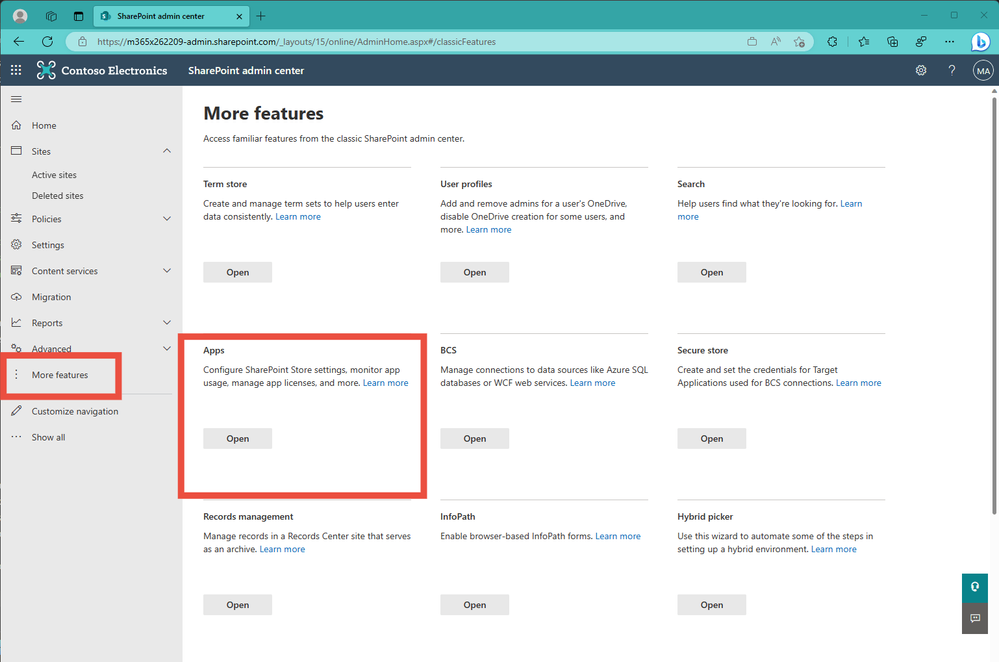This screenshot has width=999, height=662.
Task: Collapse the navigation hamburger menu
Action: click(17, 99)
